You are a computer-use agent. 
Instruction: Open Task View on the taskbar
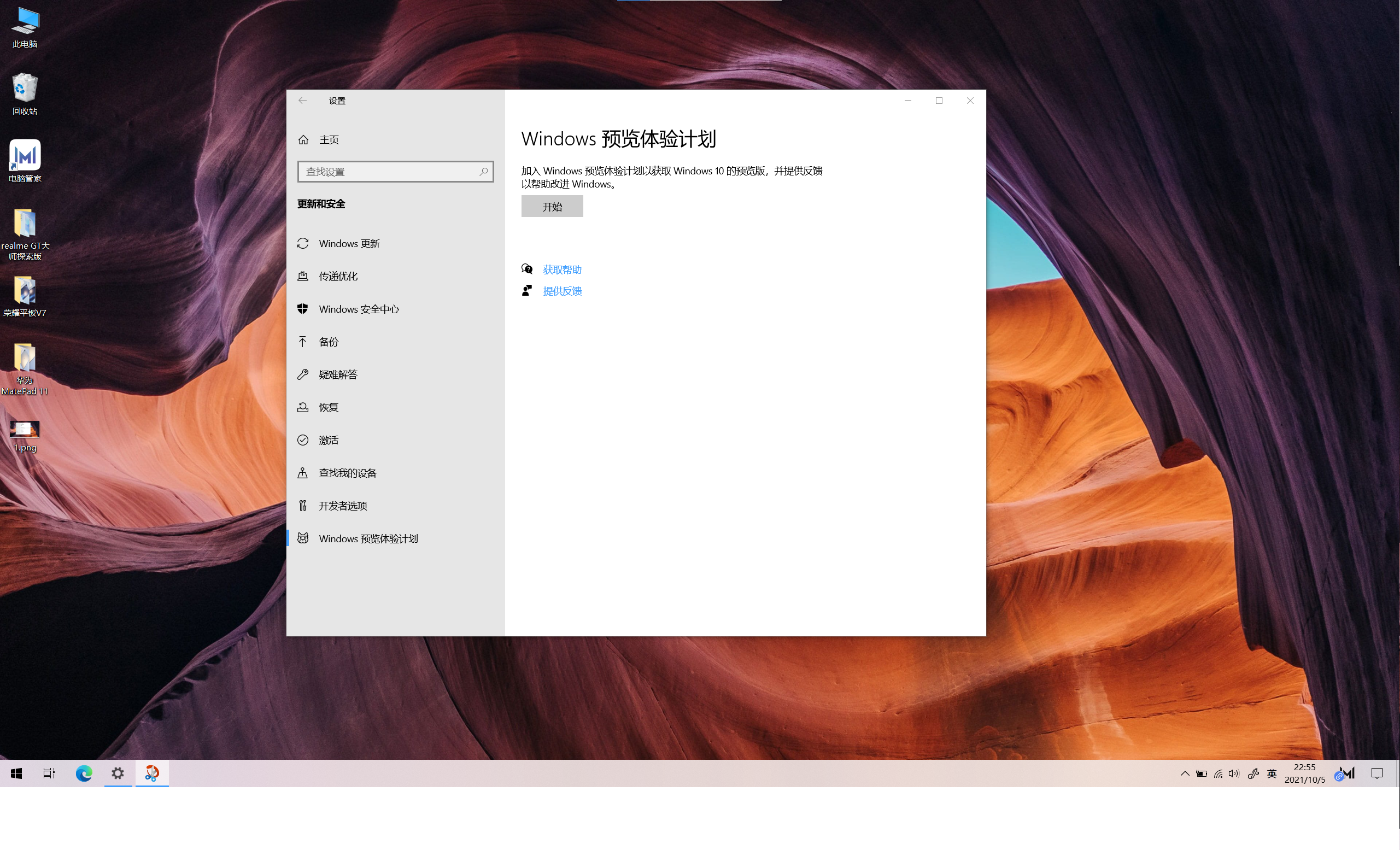(49, 773)
